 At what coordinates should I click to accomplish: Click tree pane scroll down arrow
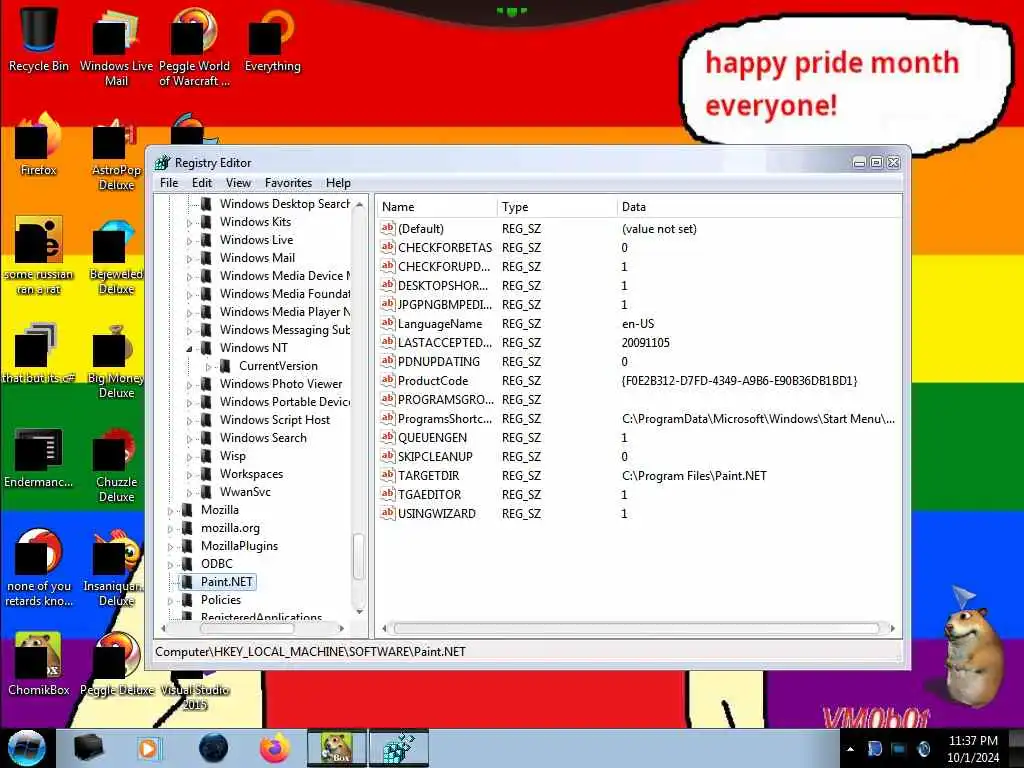(x=359, y=611)
